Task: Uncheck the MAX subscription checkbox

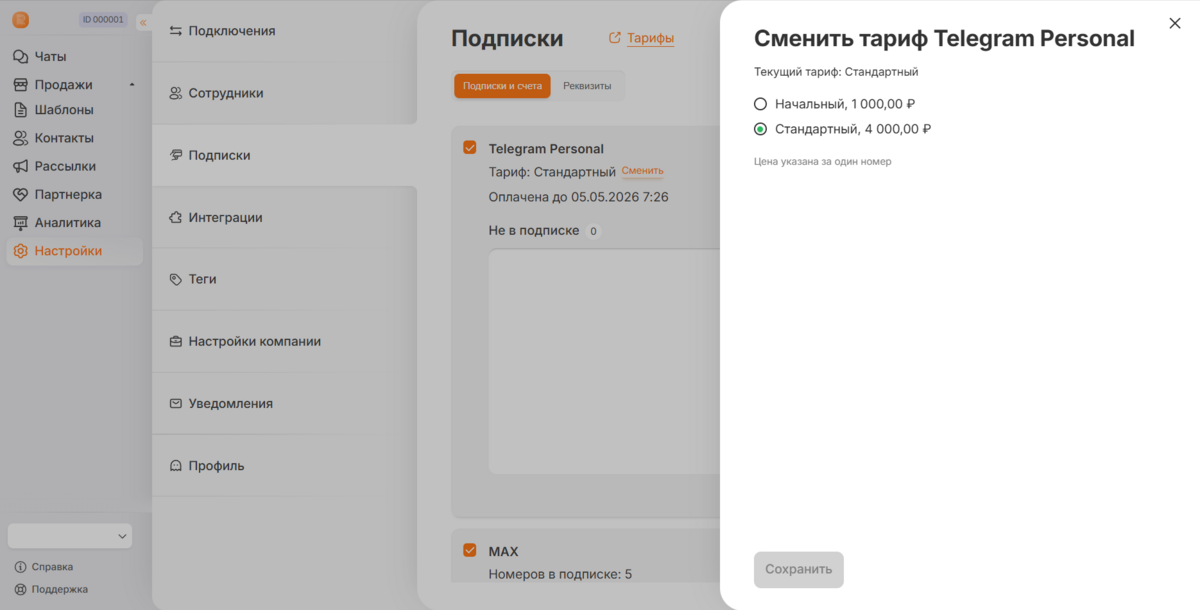Action: [469, 550]
